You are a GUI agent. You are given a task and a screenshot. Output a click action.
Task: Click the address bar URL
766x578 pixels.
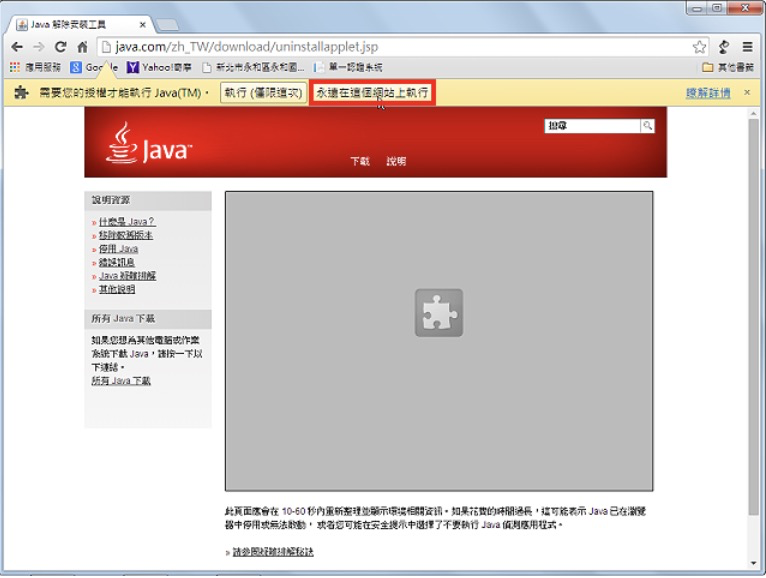(247, 47)
